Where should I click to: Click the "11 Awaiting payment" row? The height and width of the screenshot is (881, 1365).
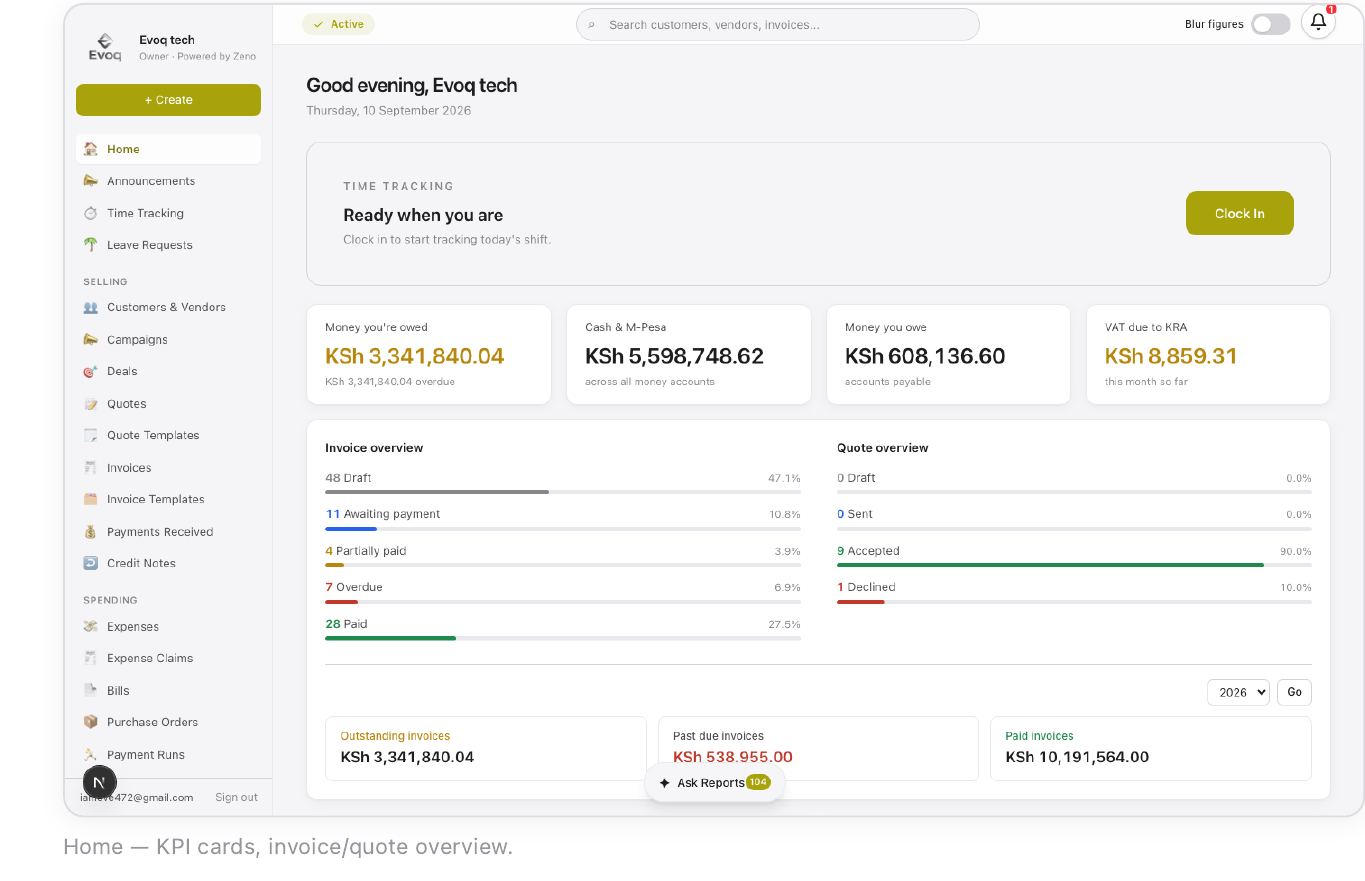[563, 520]
